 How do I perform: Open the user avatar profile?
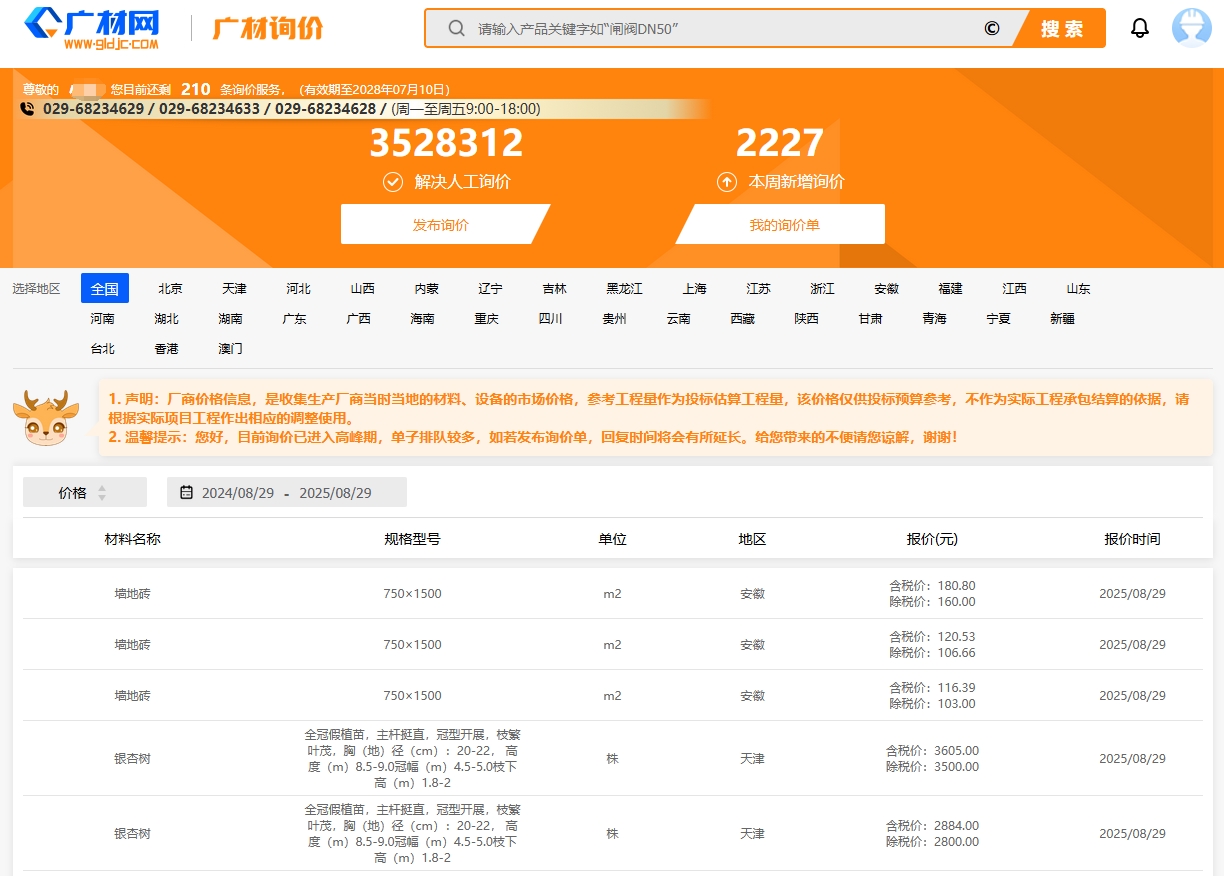(1191, 28)
